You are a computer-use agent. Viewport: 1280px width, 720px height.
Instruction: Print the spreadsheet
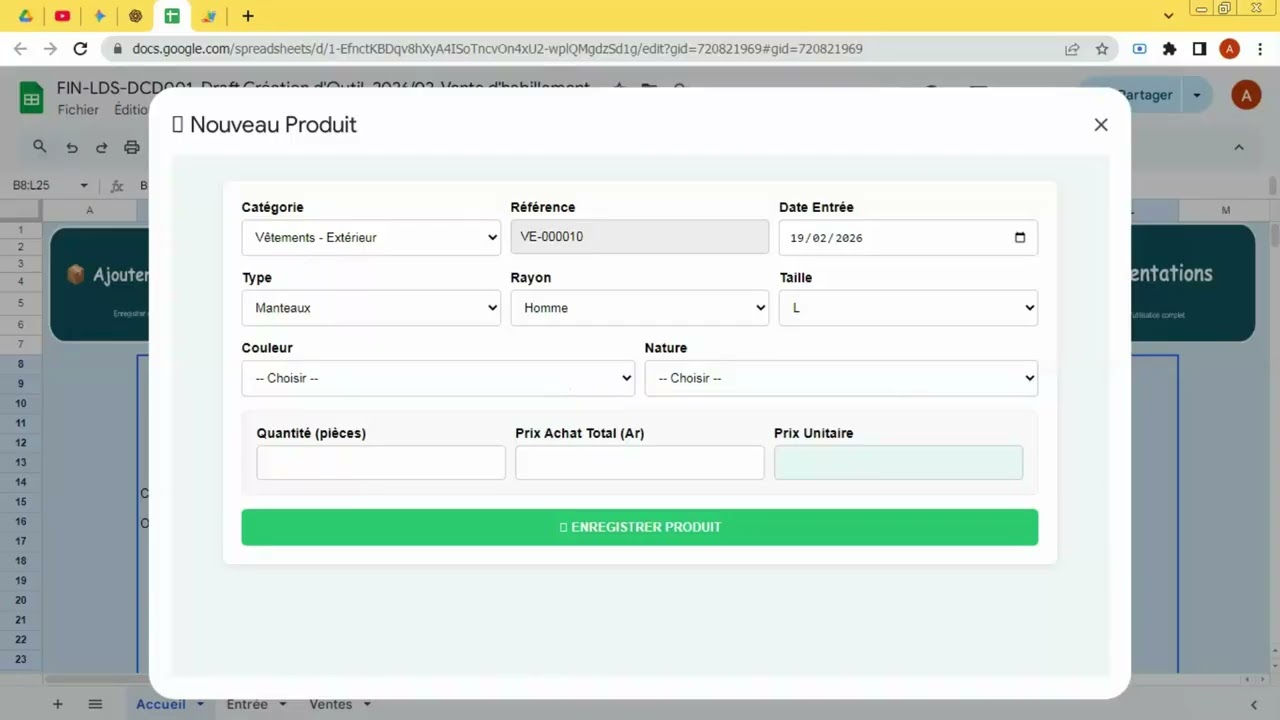click(x=131, y=147)
